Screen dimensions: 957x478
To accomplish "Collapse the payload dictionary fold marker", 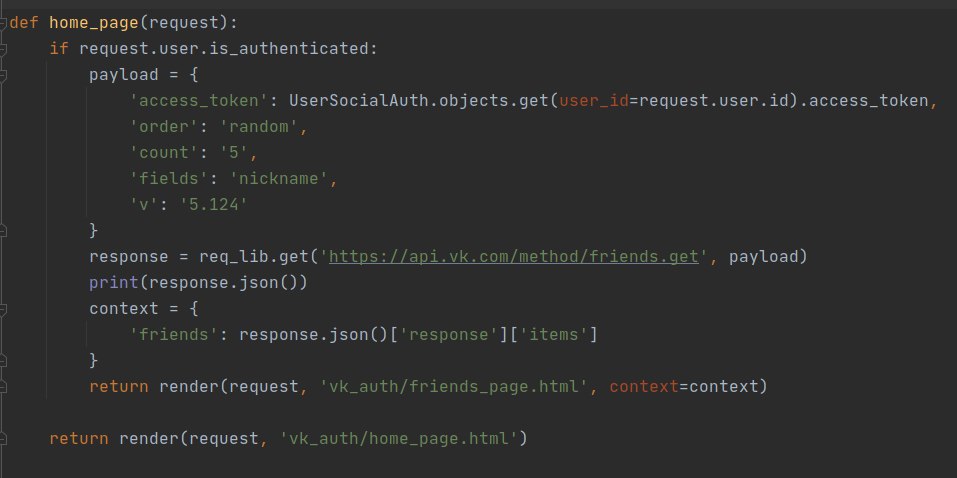I will click(3, 74).
